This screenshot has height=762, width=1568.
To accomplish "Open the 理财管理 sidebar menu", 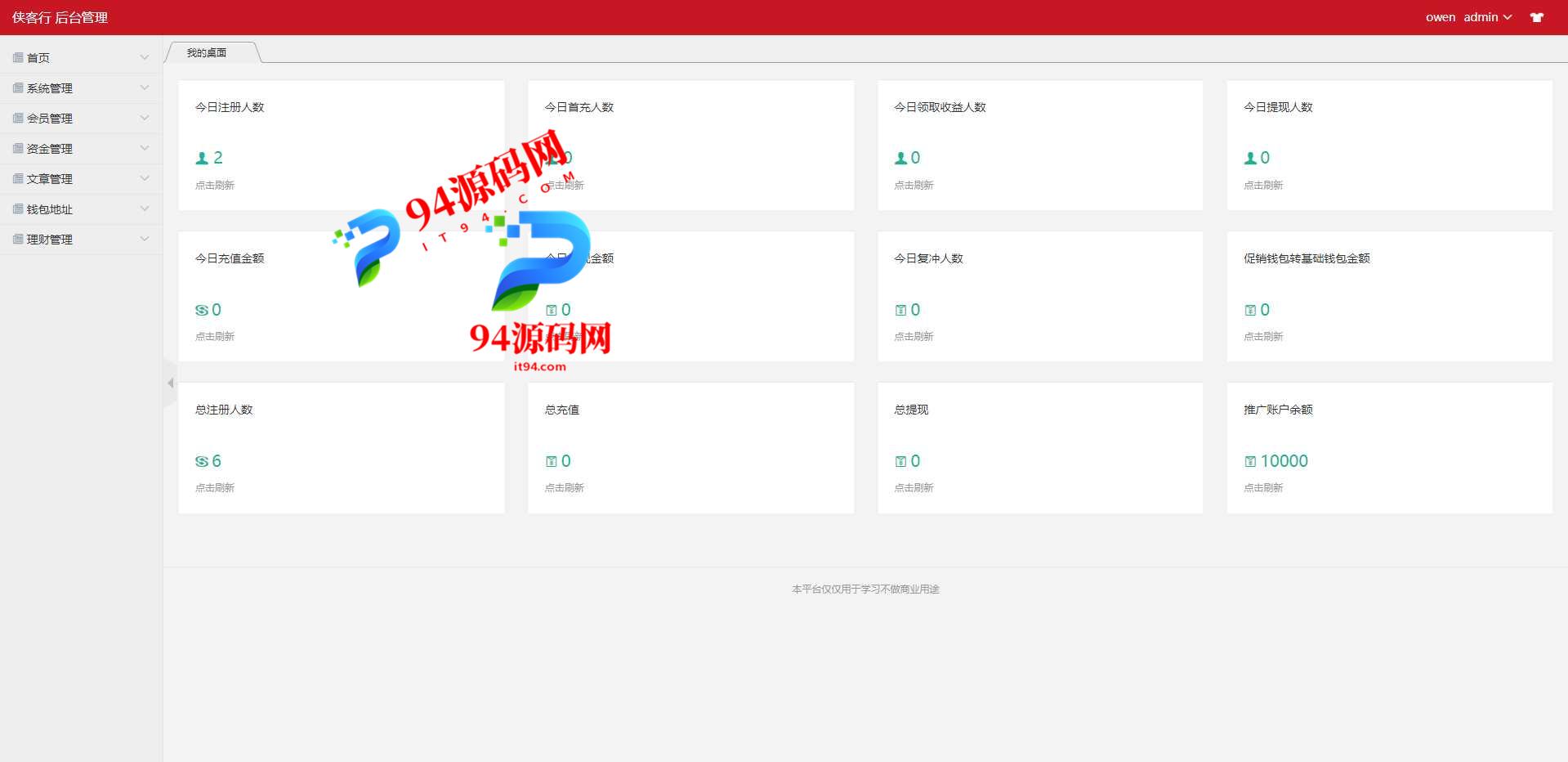I will tap(82, 239).
